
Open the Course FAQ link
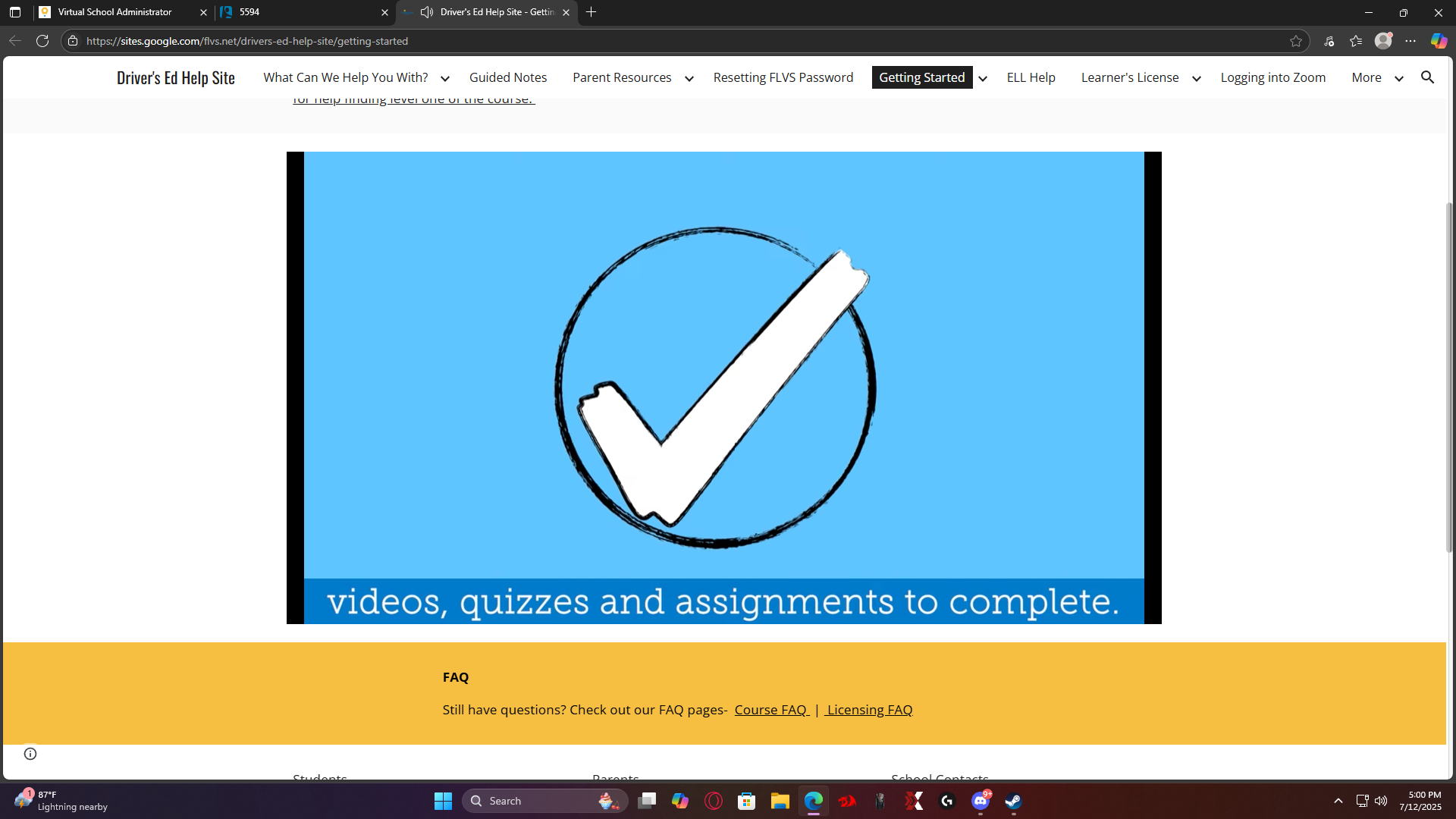(770, 710)
